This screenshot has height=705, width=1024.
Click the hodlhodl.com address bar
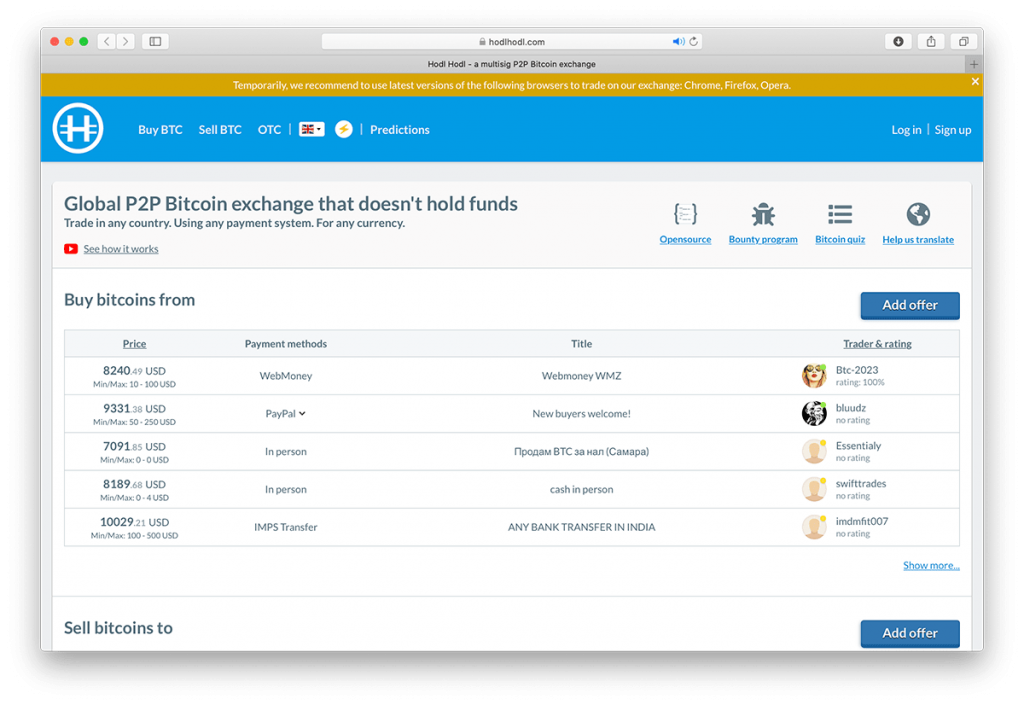pyautogui.click(x=512, y=41)
